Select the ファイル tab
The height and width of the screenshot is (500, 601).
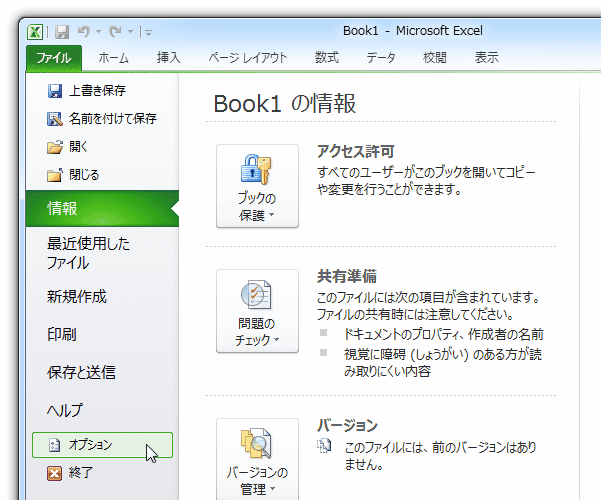(x=54, y=58)
